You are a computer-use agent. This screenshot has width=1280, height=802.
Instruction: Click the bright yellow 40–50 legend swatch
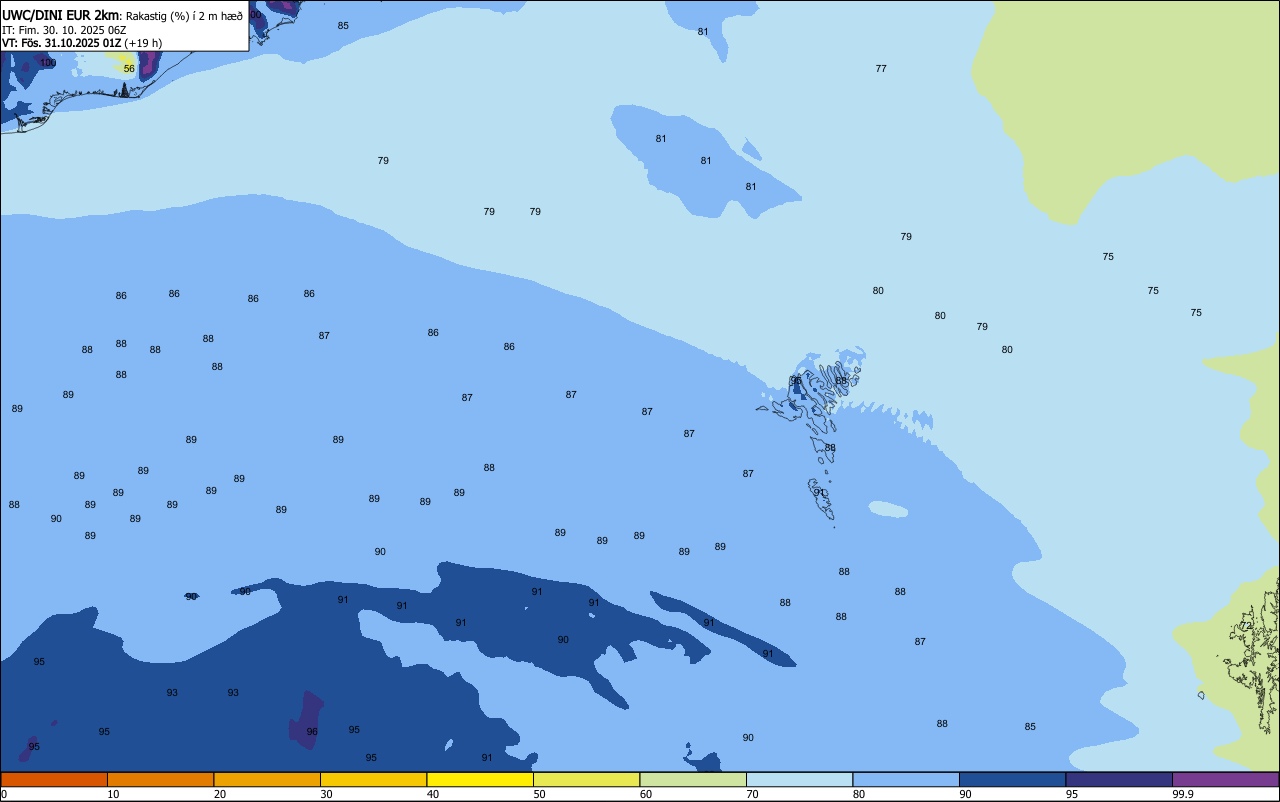point(480,779)
